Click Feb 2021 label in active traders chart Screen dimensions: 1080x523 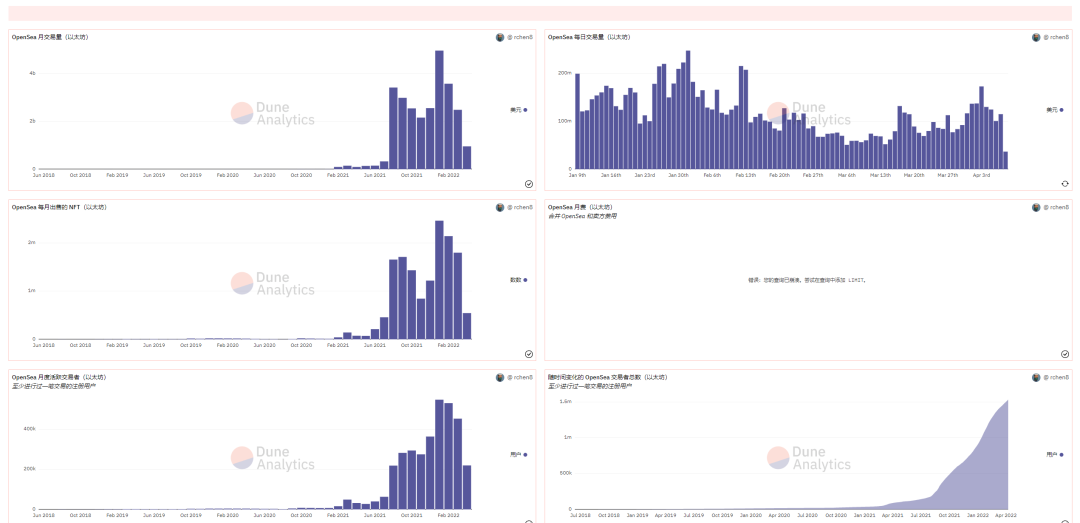(338, 515)
